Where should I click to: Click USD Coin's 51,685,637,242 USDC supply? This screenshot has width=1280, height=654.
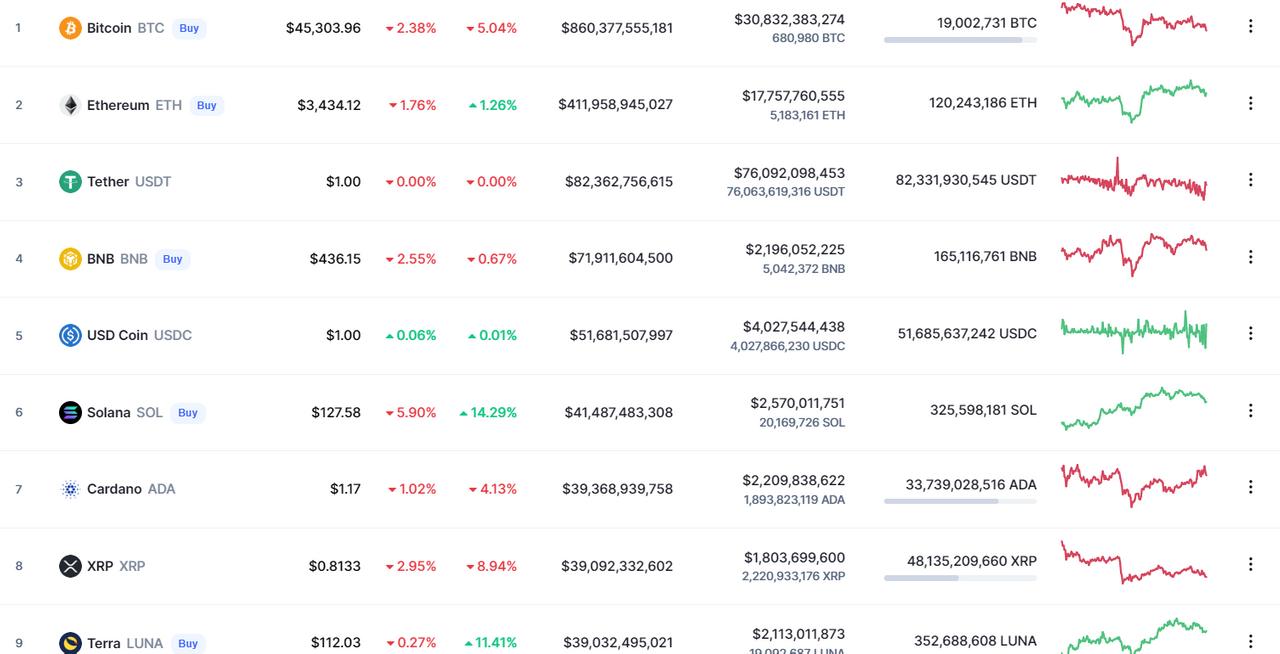967,333
